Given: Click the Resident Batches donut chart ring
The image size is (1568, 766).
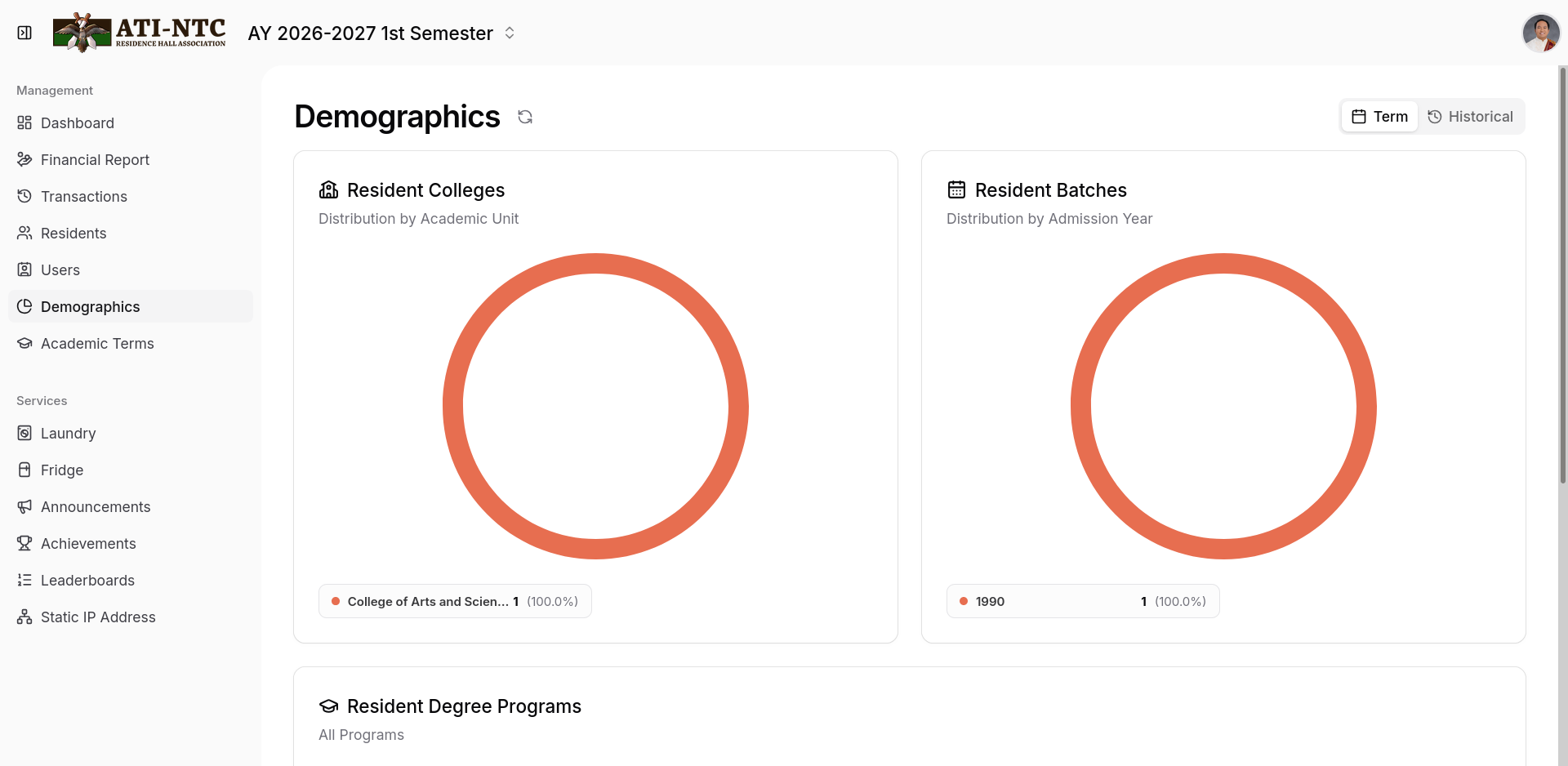Looking at the screenshot, I should pyautogui.click(x=1223, y=263).
